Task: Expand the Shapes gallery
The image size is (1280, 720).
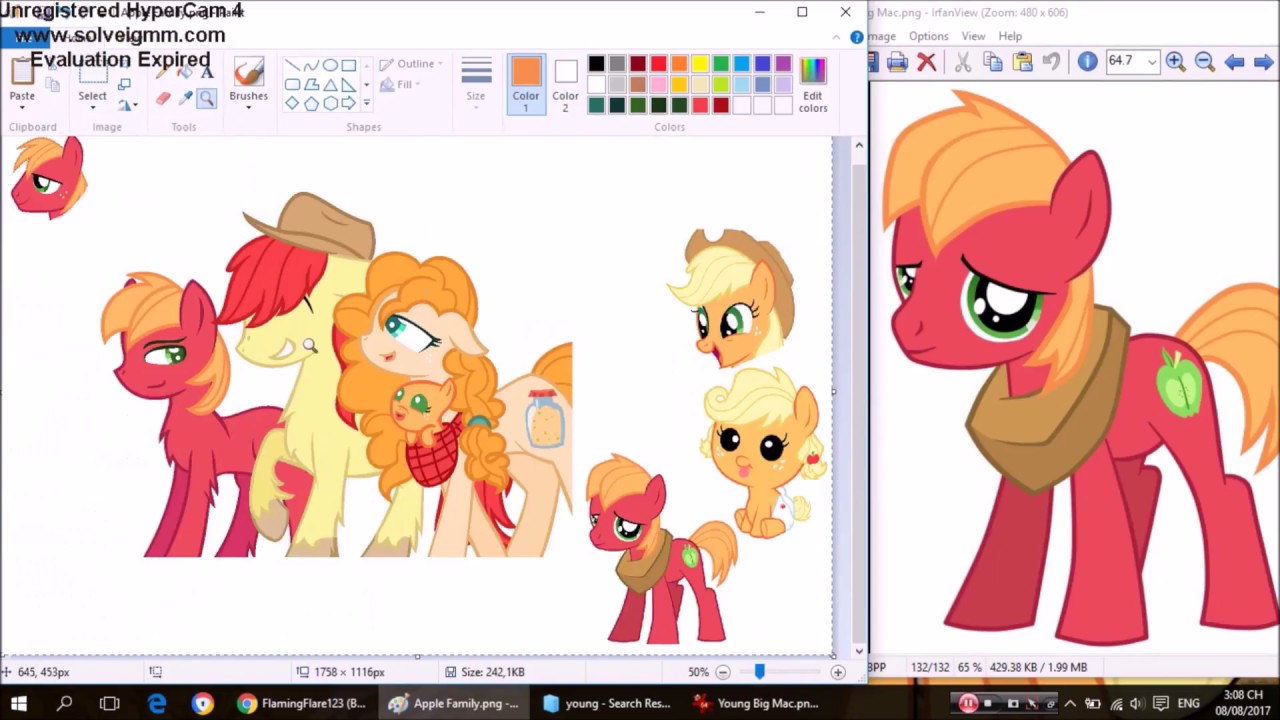Action: pos(367,103)
